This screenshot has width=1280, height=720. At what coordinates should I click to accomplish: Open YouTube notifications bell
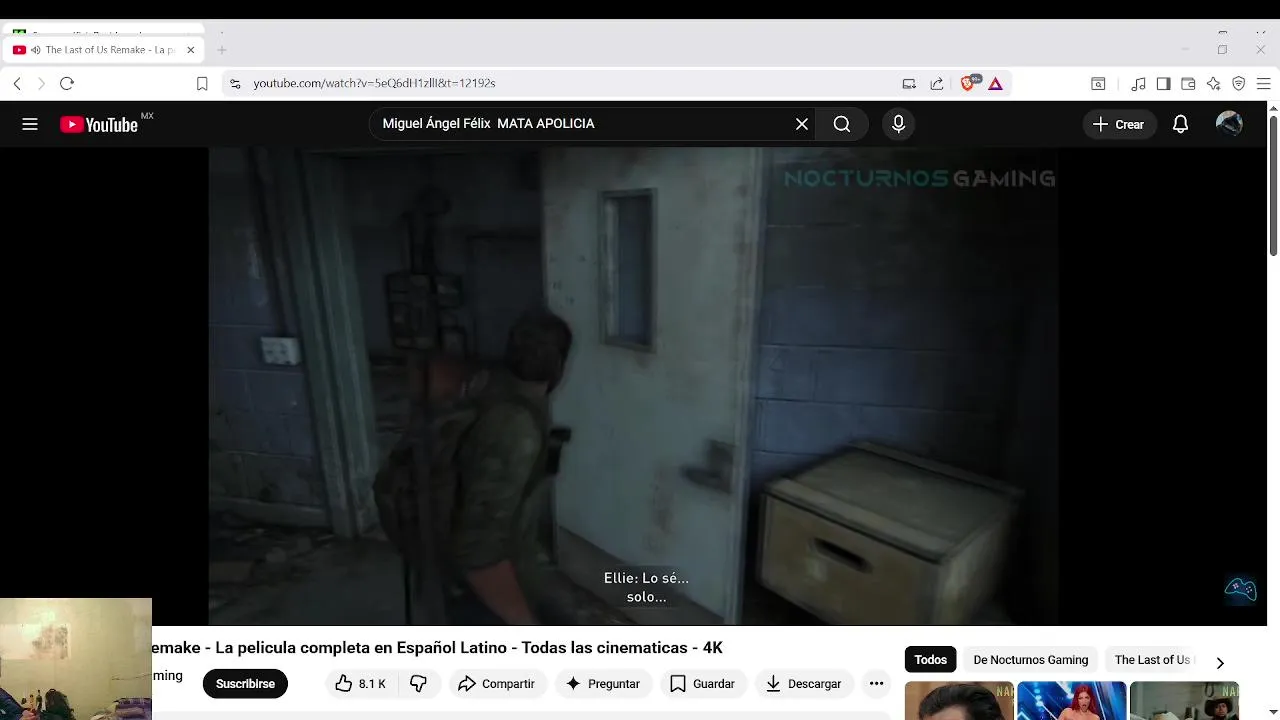pos(1181,124)
